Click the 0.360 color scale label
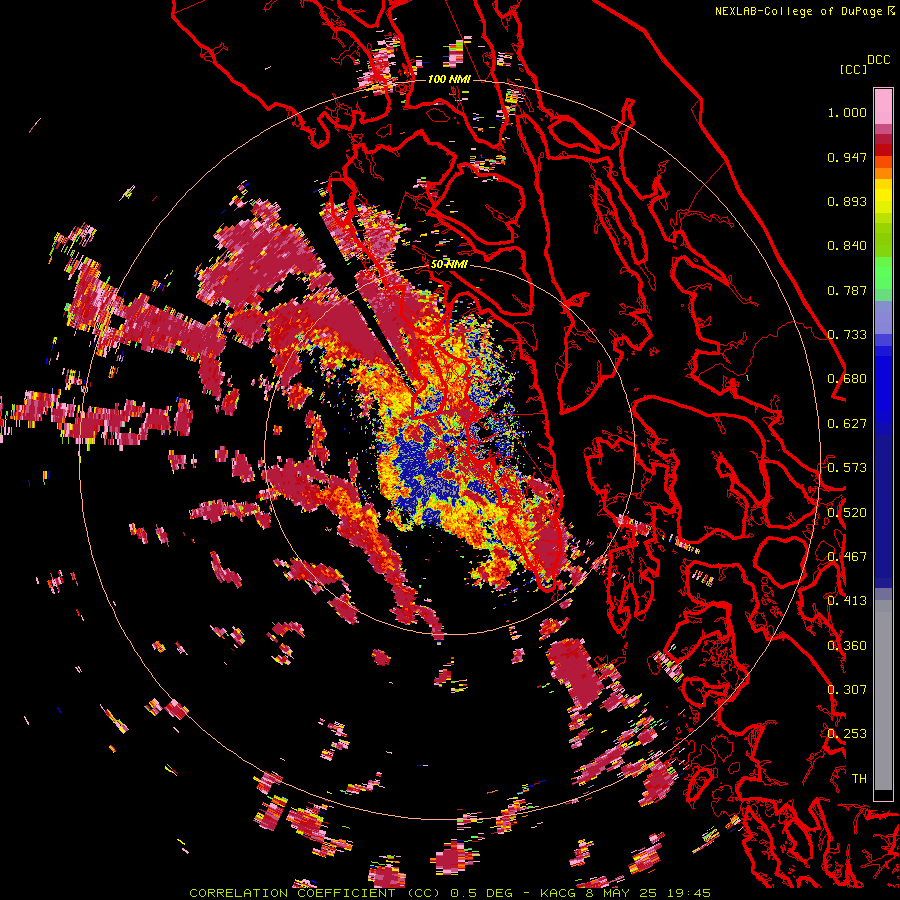 pyautogui.click(x=847, y=646)
